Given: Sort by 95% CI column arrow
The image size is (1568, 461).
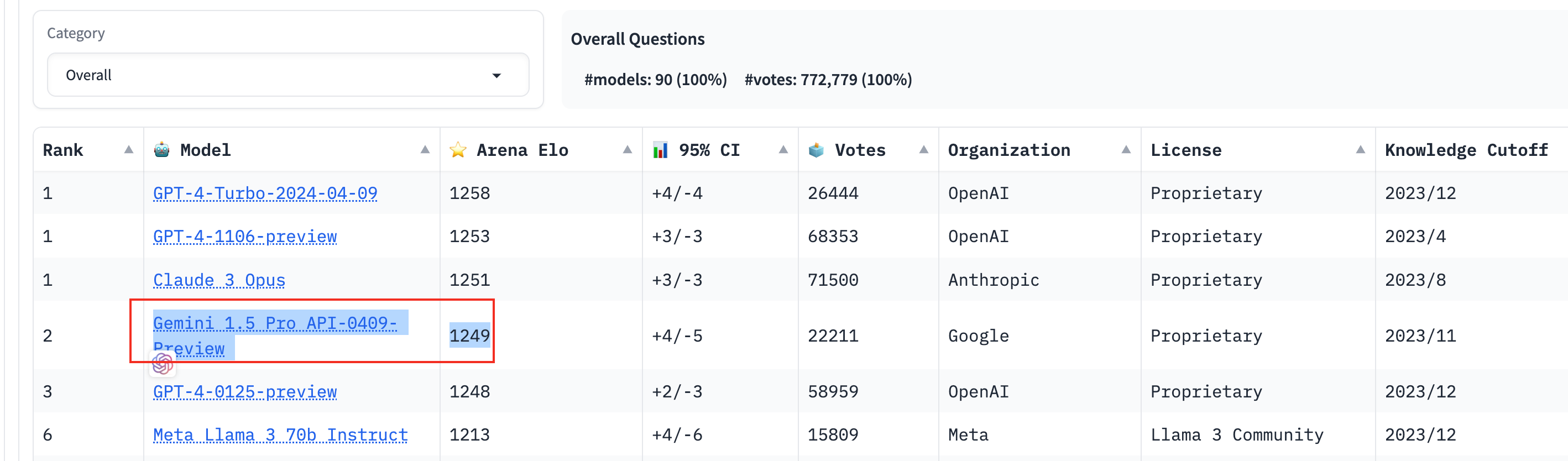Looking at the screenshot, I should point(783,150).
